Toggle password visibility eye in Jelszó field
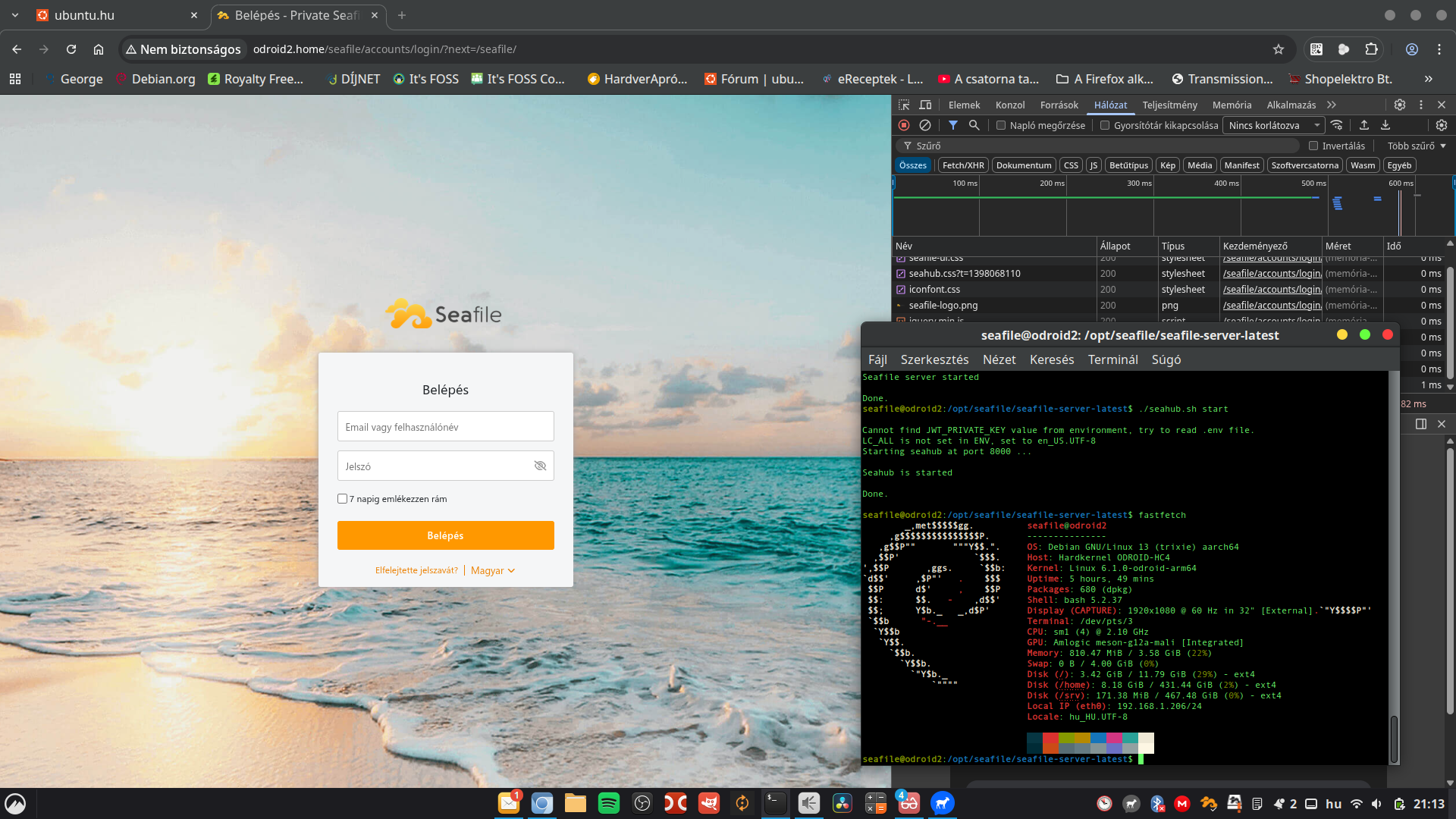The image size is (1456, 819). coord(540,466)
